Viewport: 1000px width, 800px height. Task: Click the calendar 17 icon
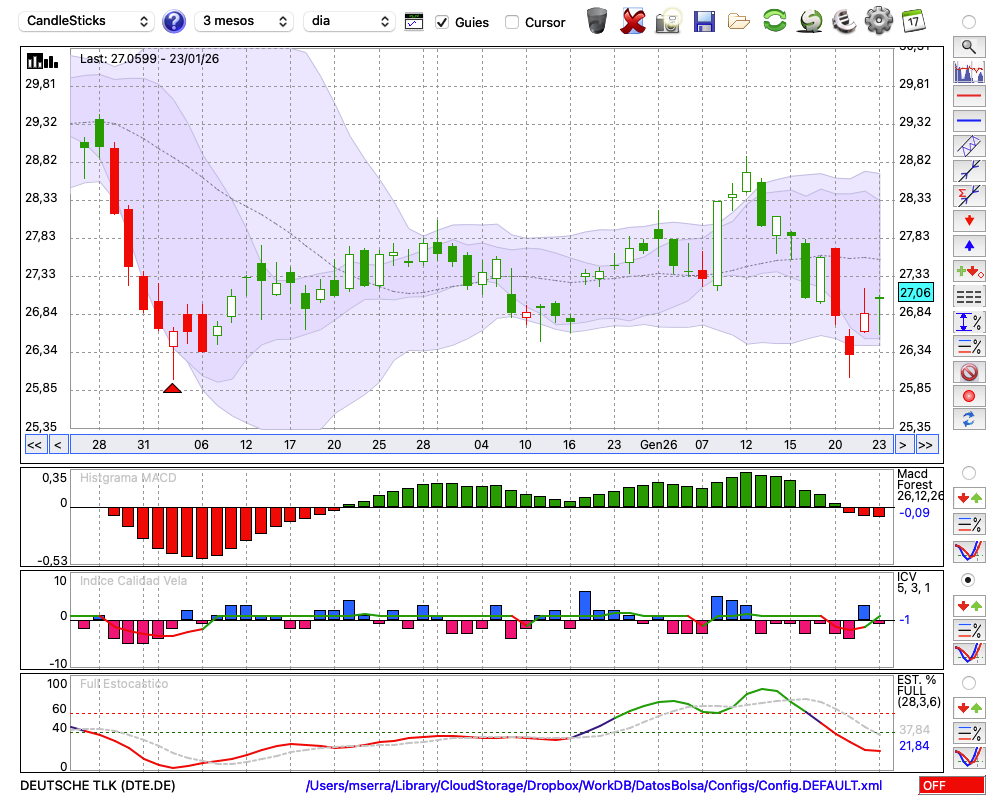913,20
